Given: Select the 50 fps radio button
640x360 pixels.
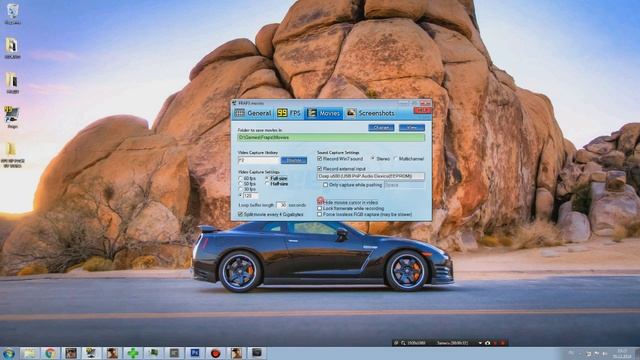Looking at the screenshot, I should pos(240,184).
